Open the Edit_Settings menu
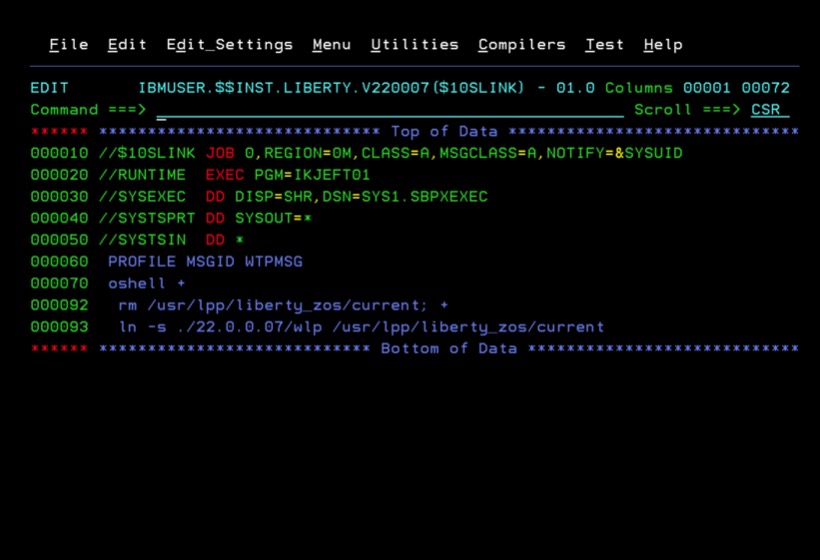 pyautogui.click(x=230, y=45)
